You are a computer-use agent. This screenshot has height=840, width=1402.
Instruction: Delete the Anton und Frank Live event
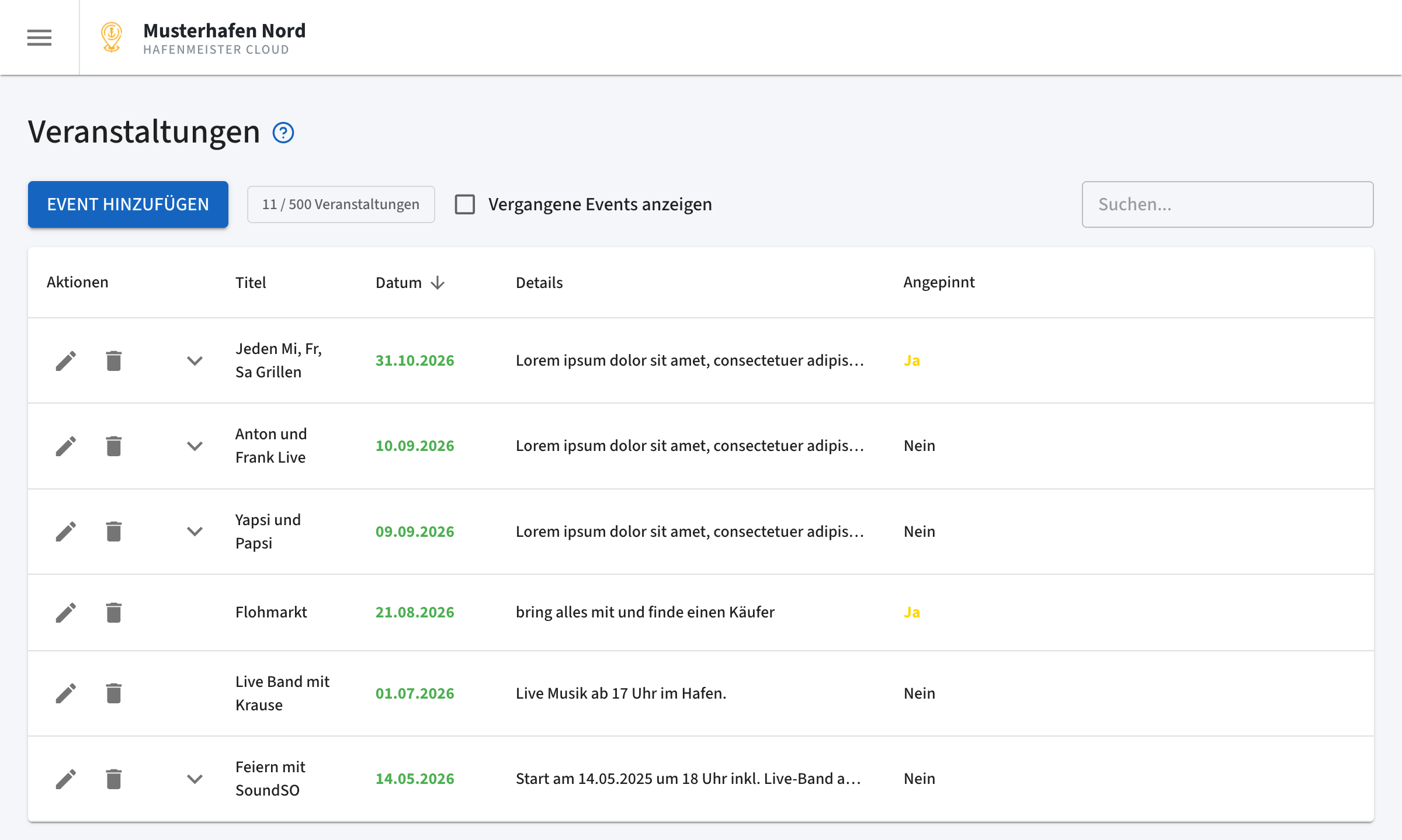click(x=113, y=446)
